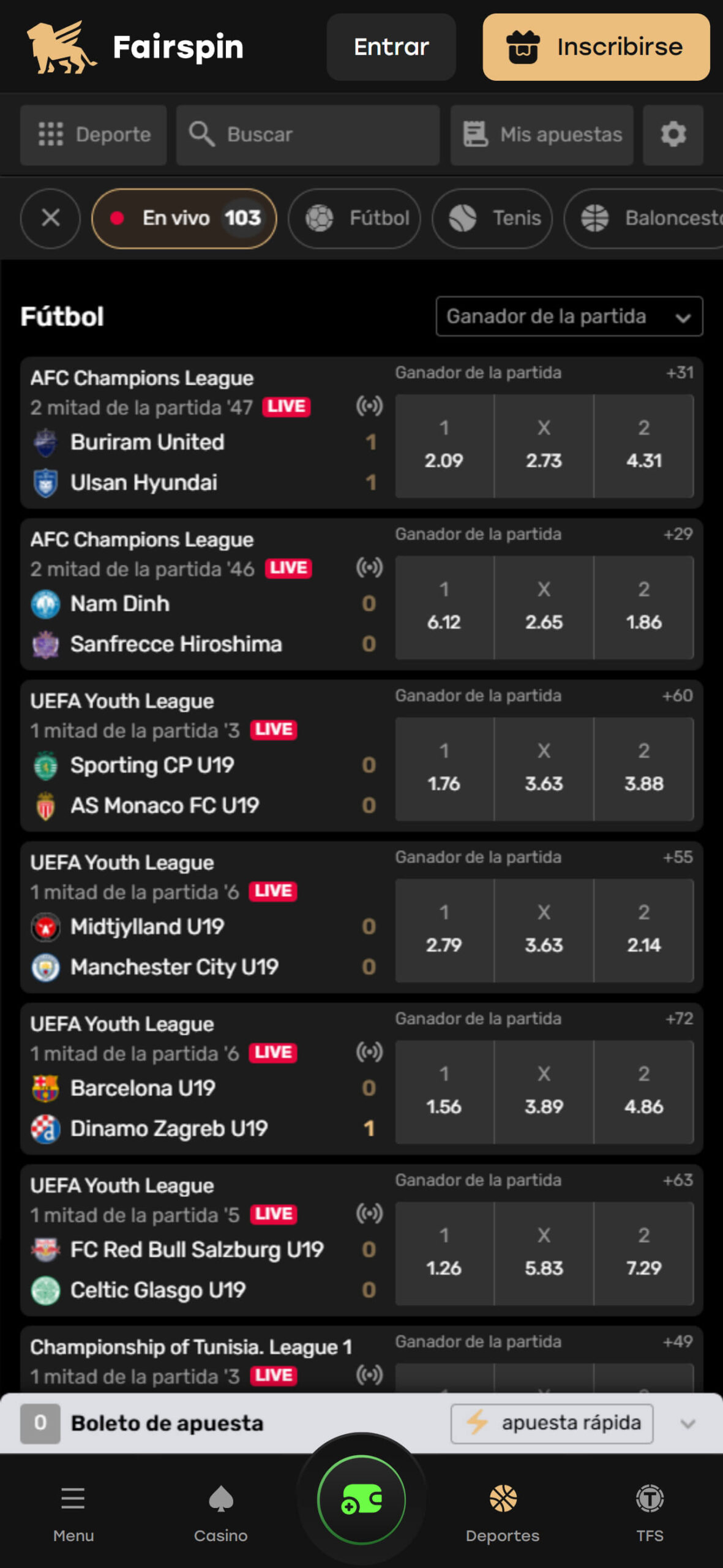This screenshot has width=723, height=1568.
Task: Open the Ganador de la partida dropdown
Action: (569, 316)
